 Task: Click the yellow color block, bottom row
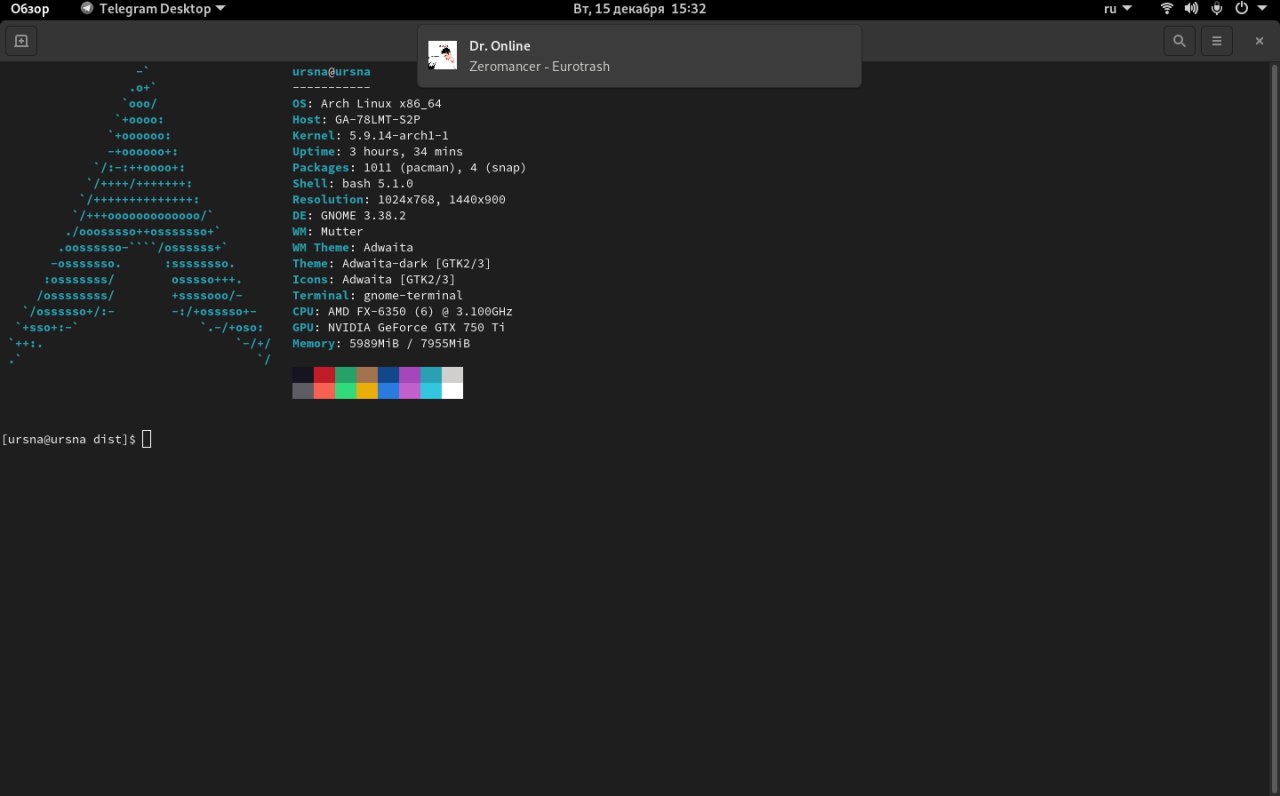[x=367, y=391]
